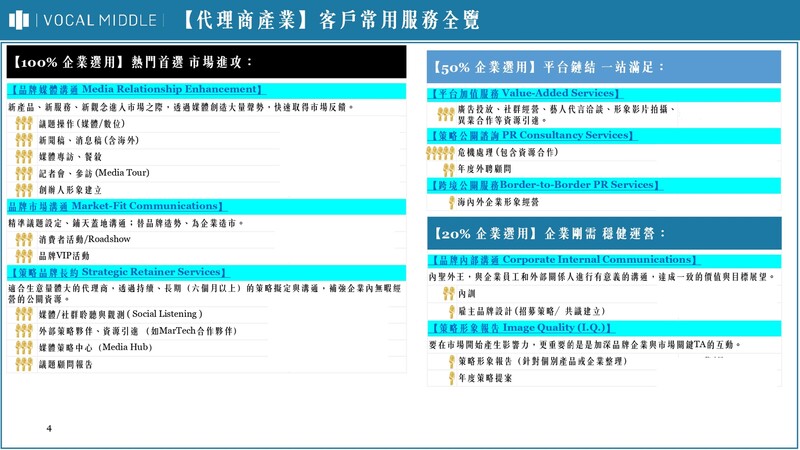
Task: Click the key icons beside Social Listening item
Action: pos(25,314)
